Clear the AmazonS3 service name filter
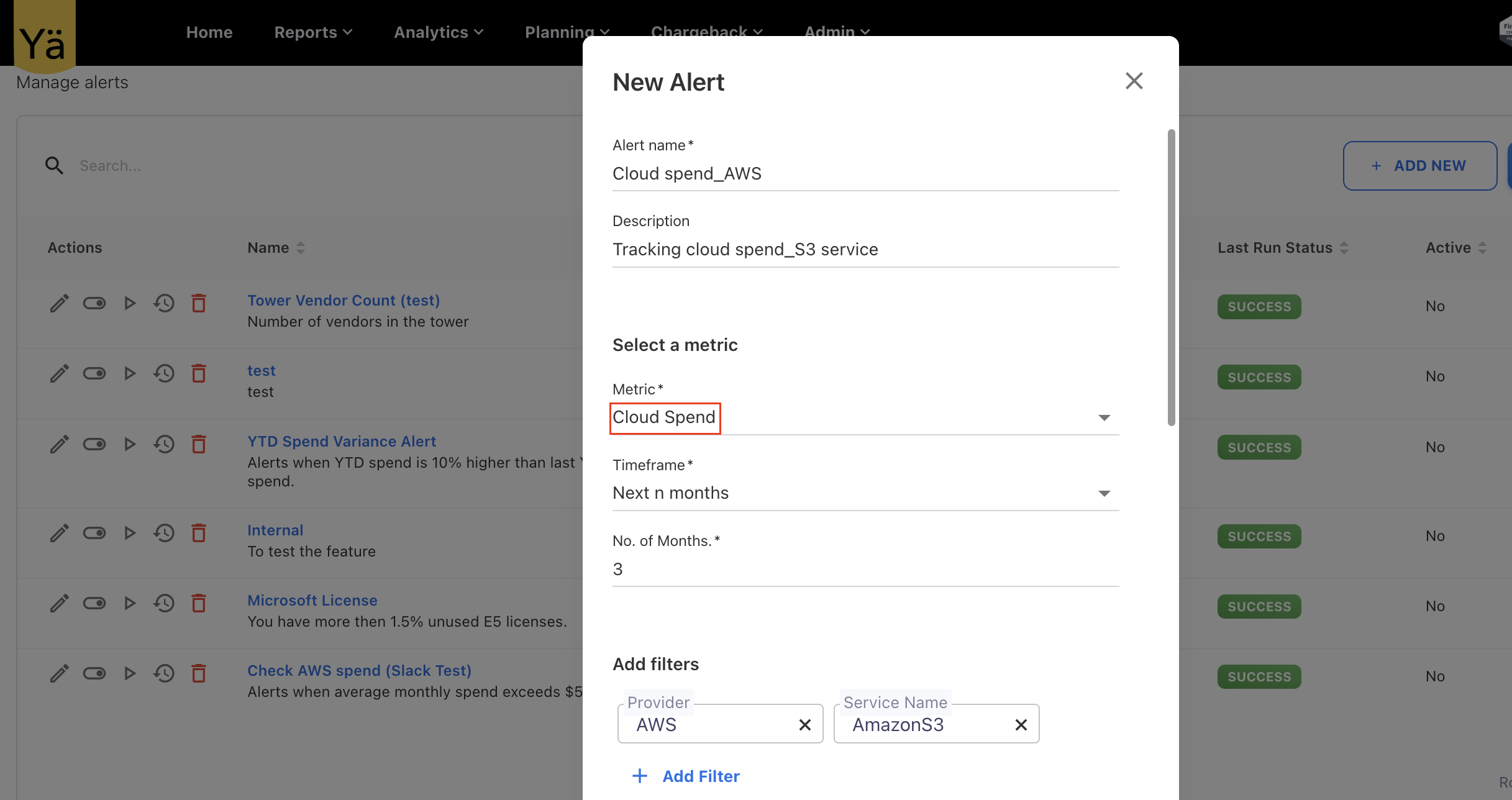Screen dimensions: 1512x800 (1021, 725)
